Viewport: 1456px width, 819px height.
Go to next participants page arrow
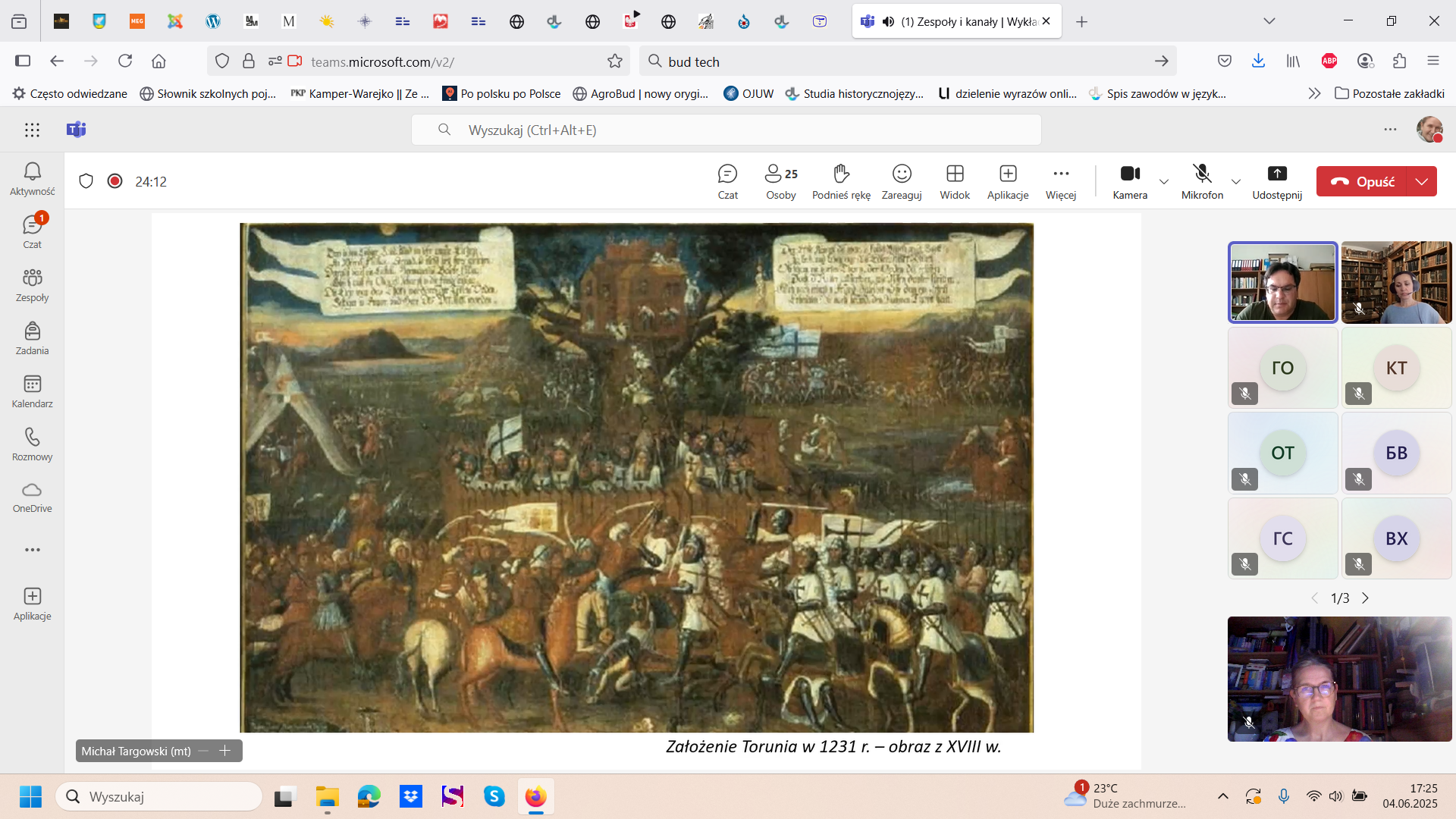pos(1366,598)
